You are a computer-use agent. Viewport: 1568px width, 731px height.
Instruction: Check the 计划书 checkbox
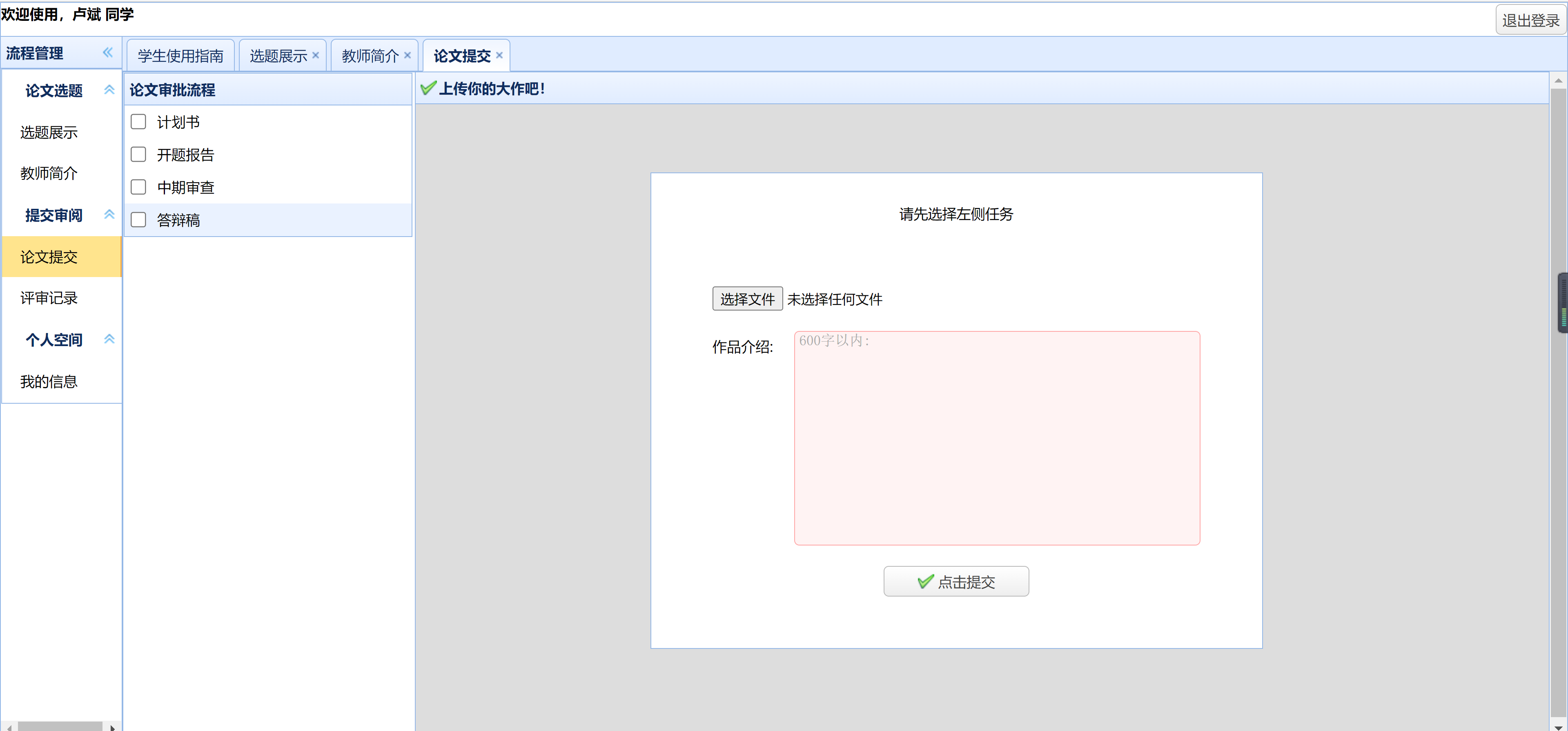point(138,121)
